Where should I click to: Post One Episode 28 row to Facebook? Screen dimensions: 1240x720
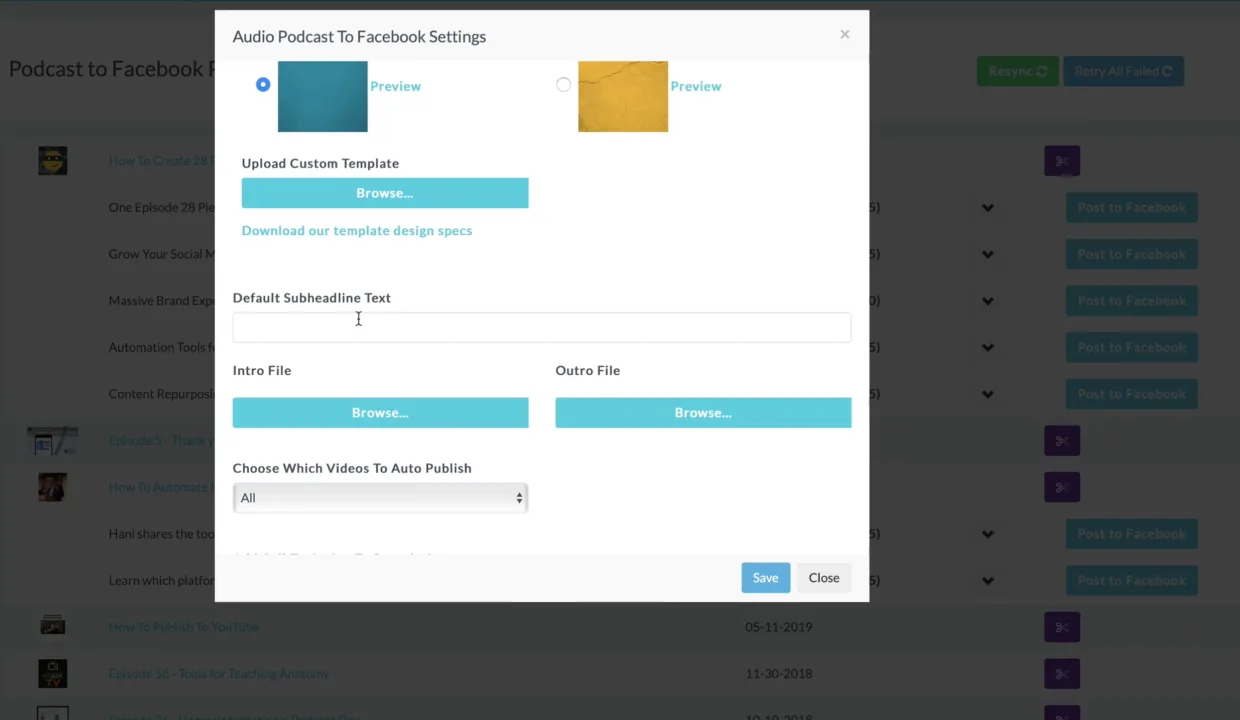pyautogui.click(x=1131, y=208)
